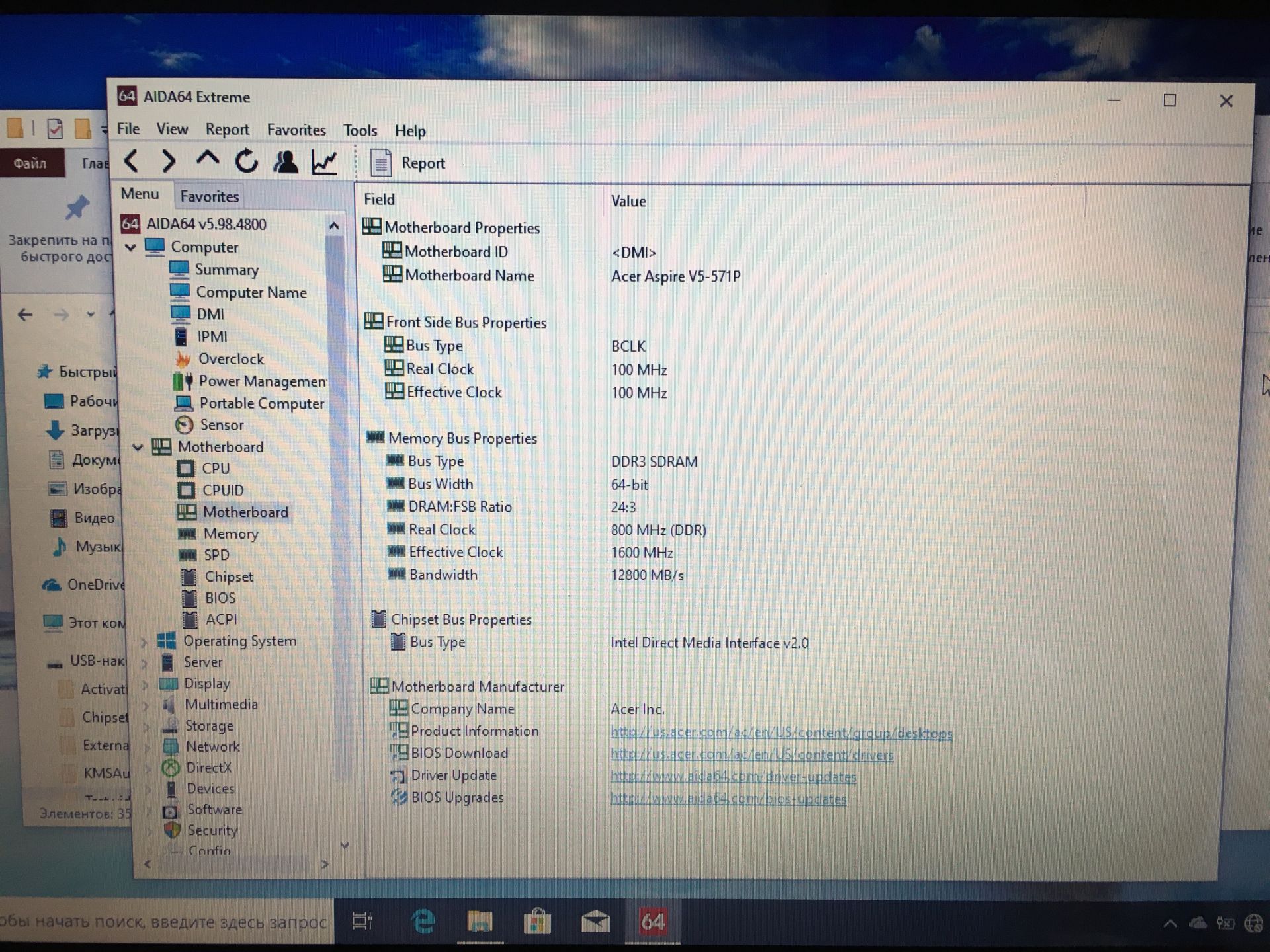Refresh the page with the Refresh icon
This screenshot has height=952, width=1270.
tap(247, 161)
